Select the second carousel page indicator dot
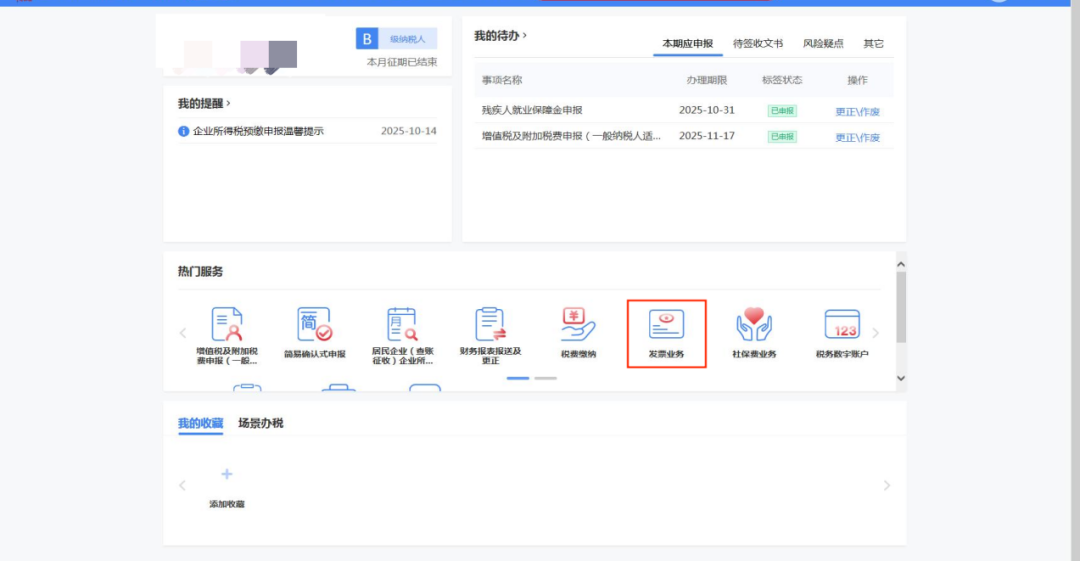 tap(546, 378)
